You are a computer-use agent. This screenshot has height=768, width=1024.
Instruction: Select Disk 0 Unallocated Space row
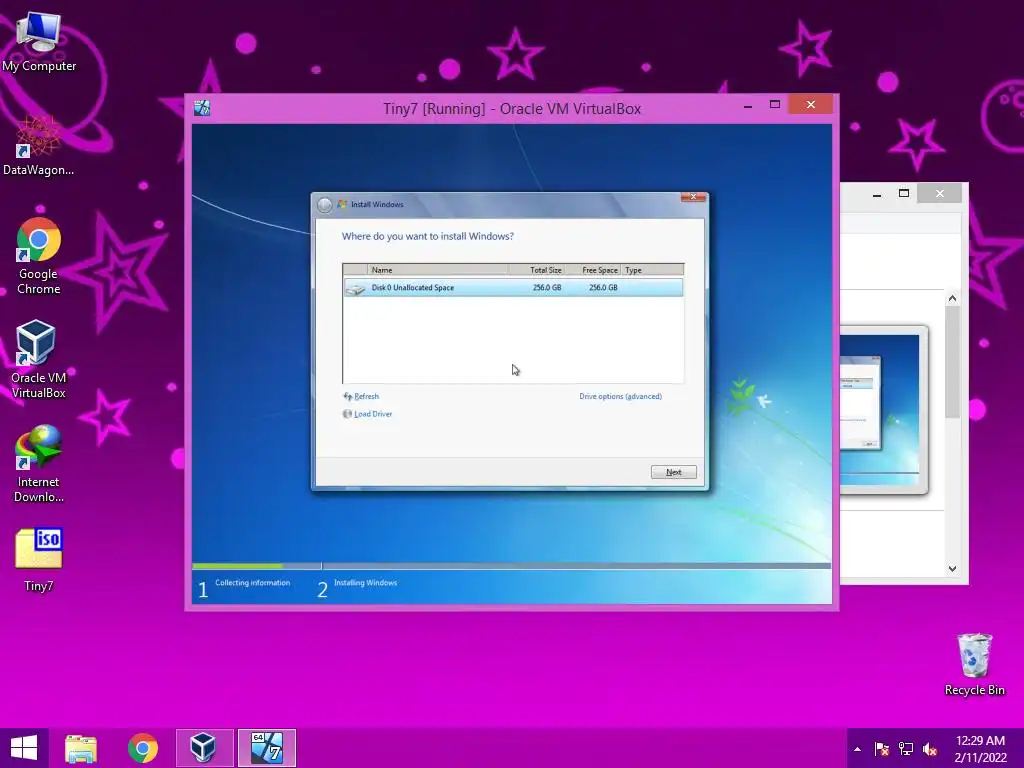point(513,288)
